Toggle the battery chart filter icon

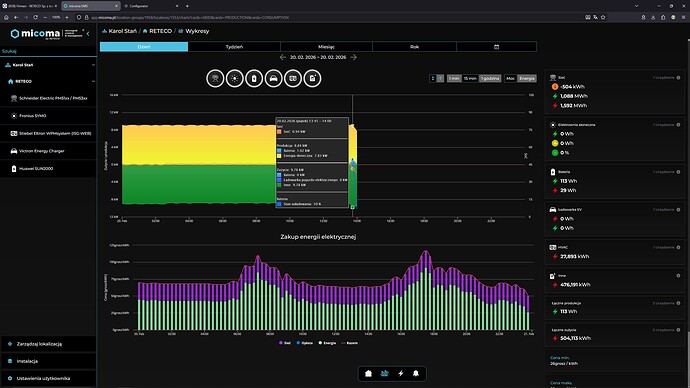[254, 78]
